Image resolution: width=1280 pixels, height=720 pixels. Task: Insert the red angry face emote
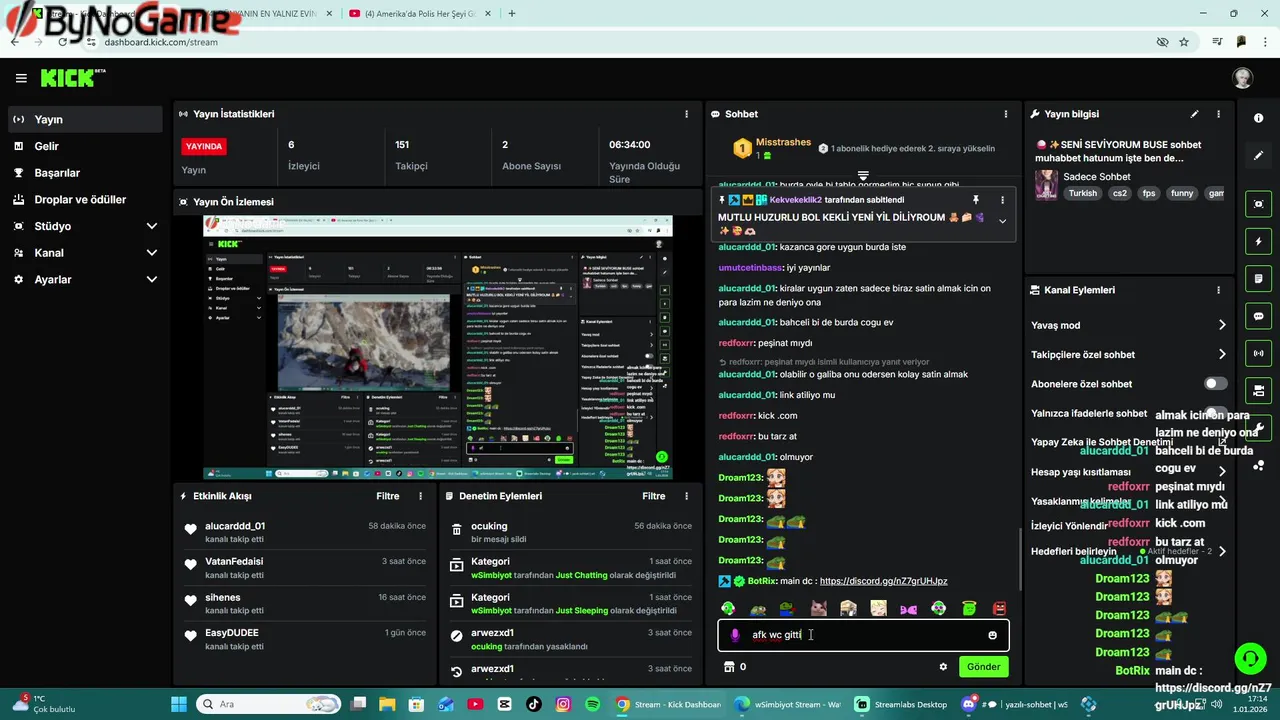coord(999,608)
